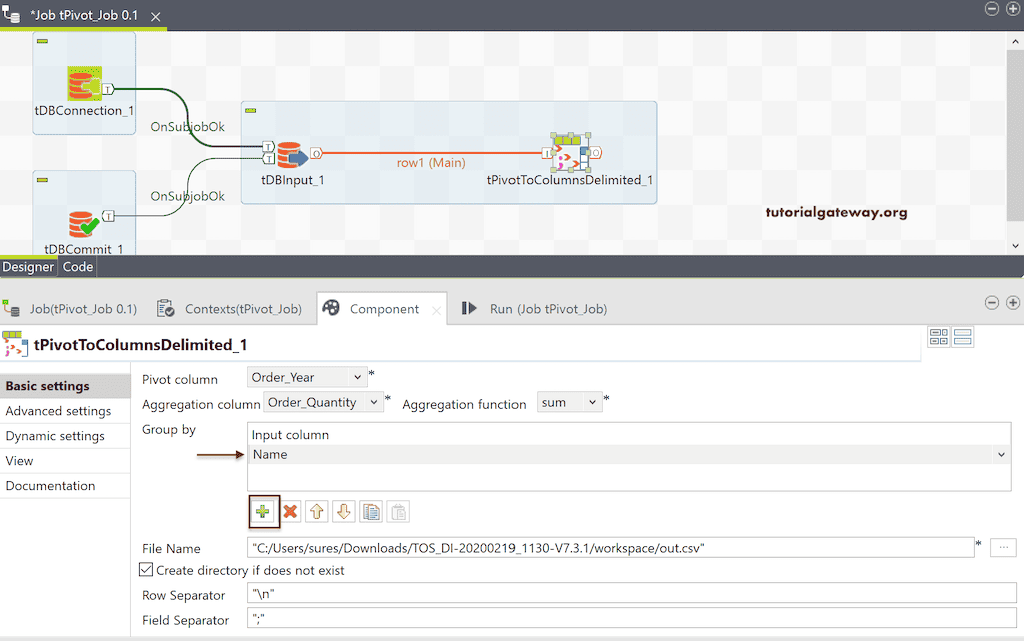Screen dimensions: 1024x641
Task: Open the Contexts(tPivot_Job) tab
Action: pyautogui.click(x=231, y=309)
